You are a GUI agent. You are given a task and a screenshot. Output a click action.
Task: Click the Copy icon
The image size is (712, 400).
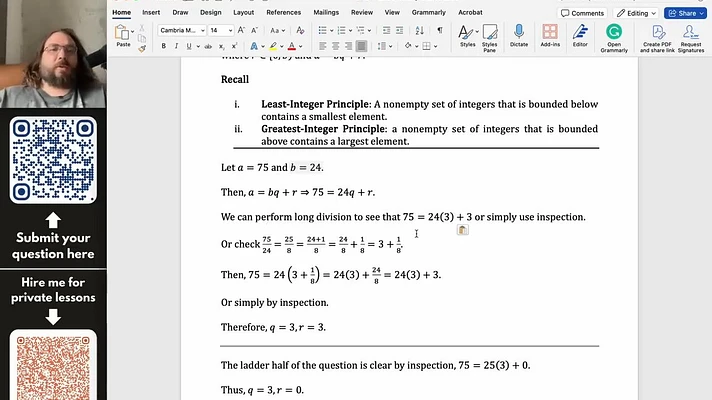[142, 39]
